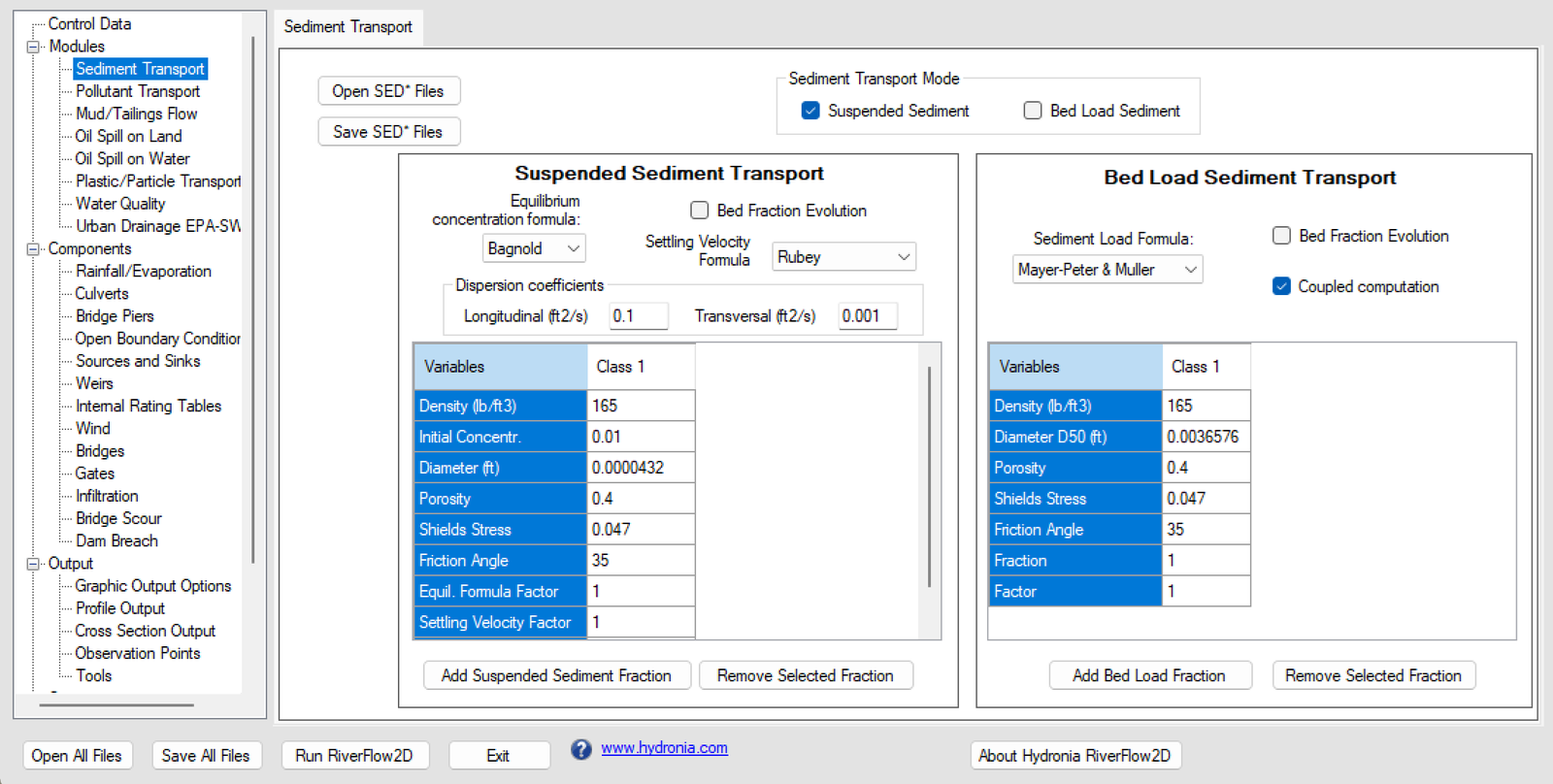Image resolution: width=1553 pixels, height=784 pixels.
Task: Open the www.hydronia.com link
Action: (664, 748)
